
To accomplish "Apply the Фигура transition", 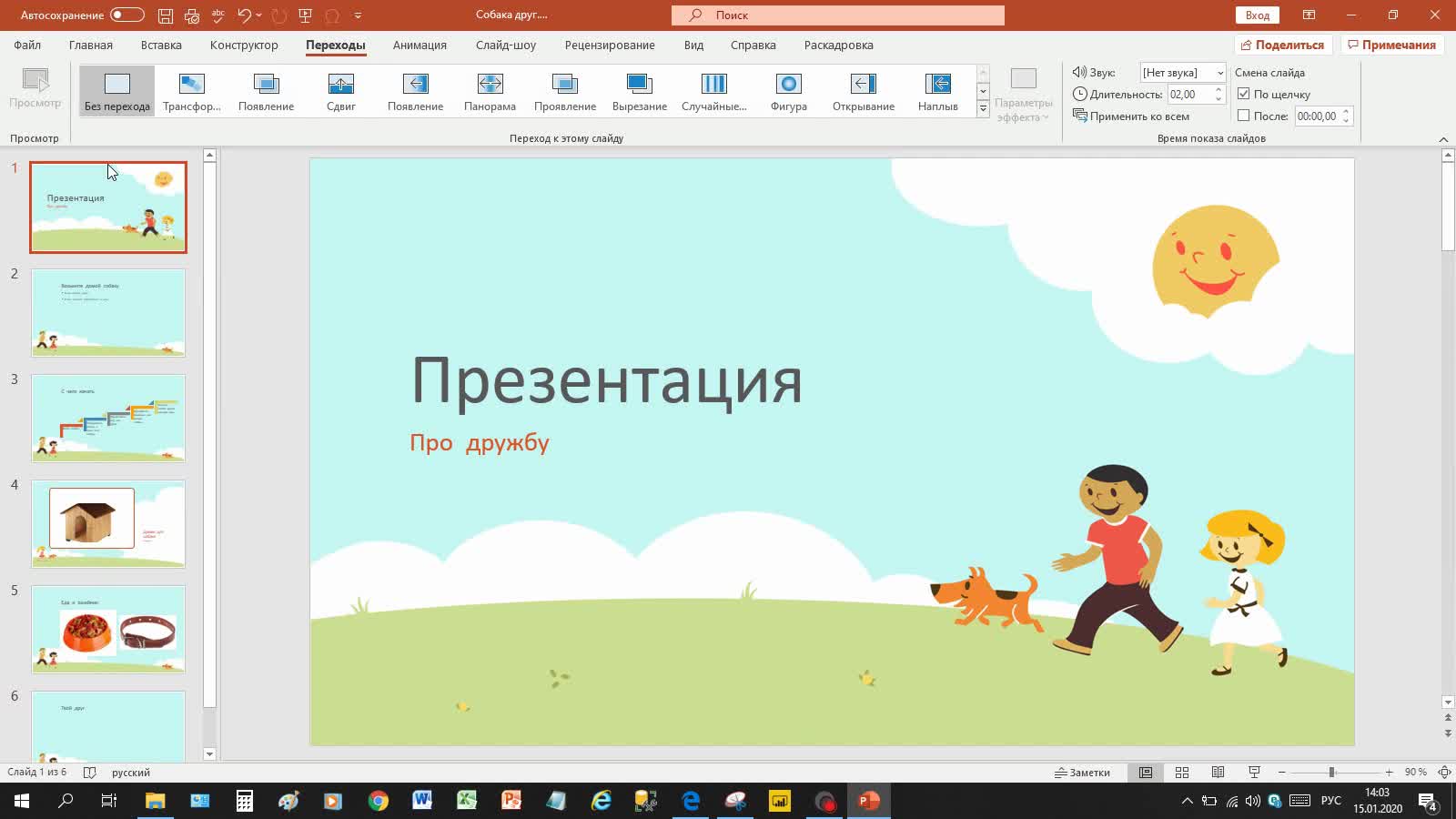I will (x=789, y=91).
